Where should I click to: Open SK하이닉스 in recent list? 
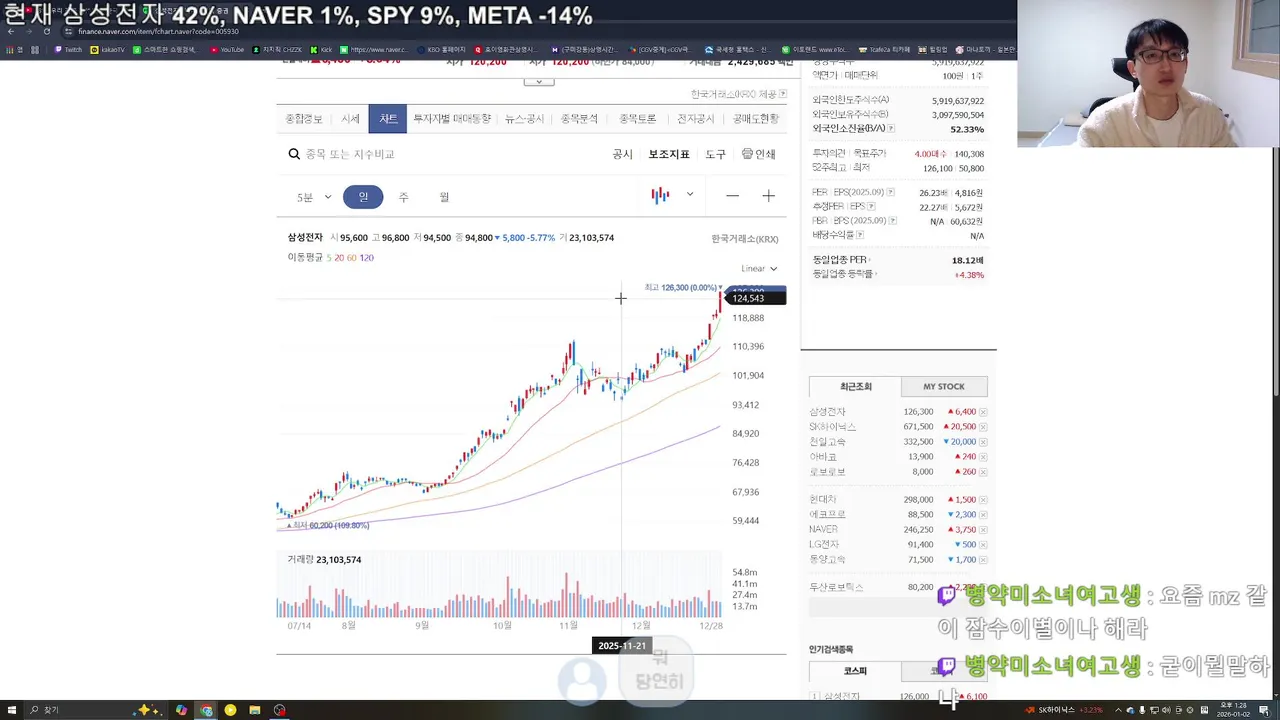click(x=833, y=427)
